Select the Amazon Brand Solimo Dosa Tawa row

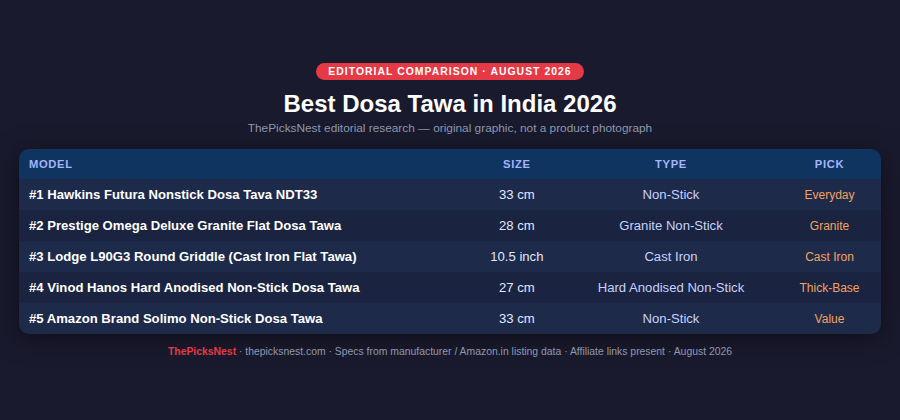point(450,318)
